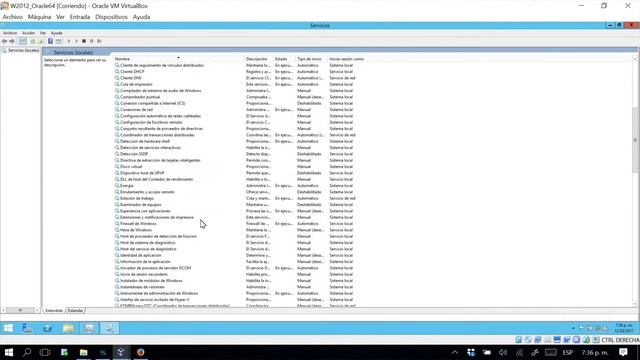
Task: Select Services app on guest taskbar
Action: [x=109, y=328]
